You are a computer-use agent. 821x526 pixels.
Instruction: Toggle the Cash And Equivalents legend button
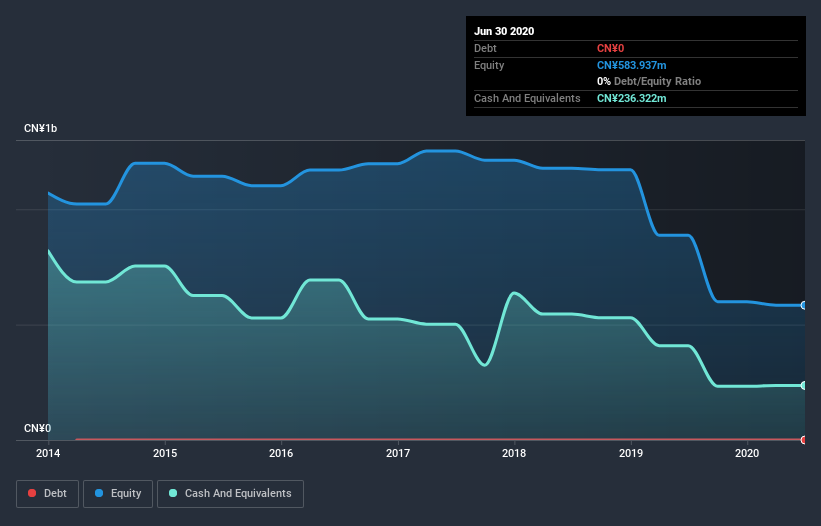point(230,494)
